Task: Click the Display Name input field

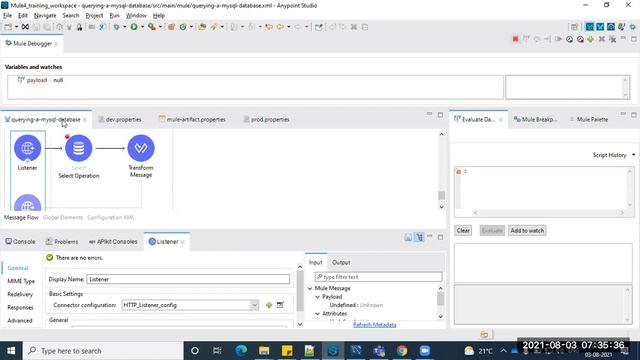Action: [188, 279]
